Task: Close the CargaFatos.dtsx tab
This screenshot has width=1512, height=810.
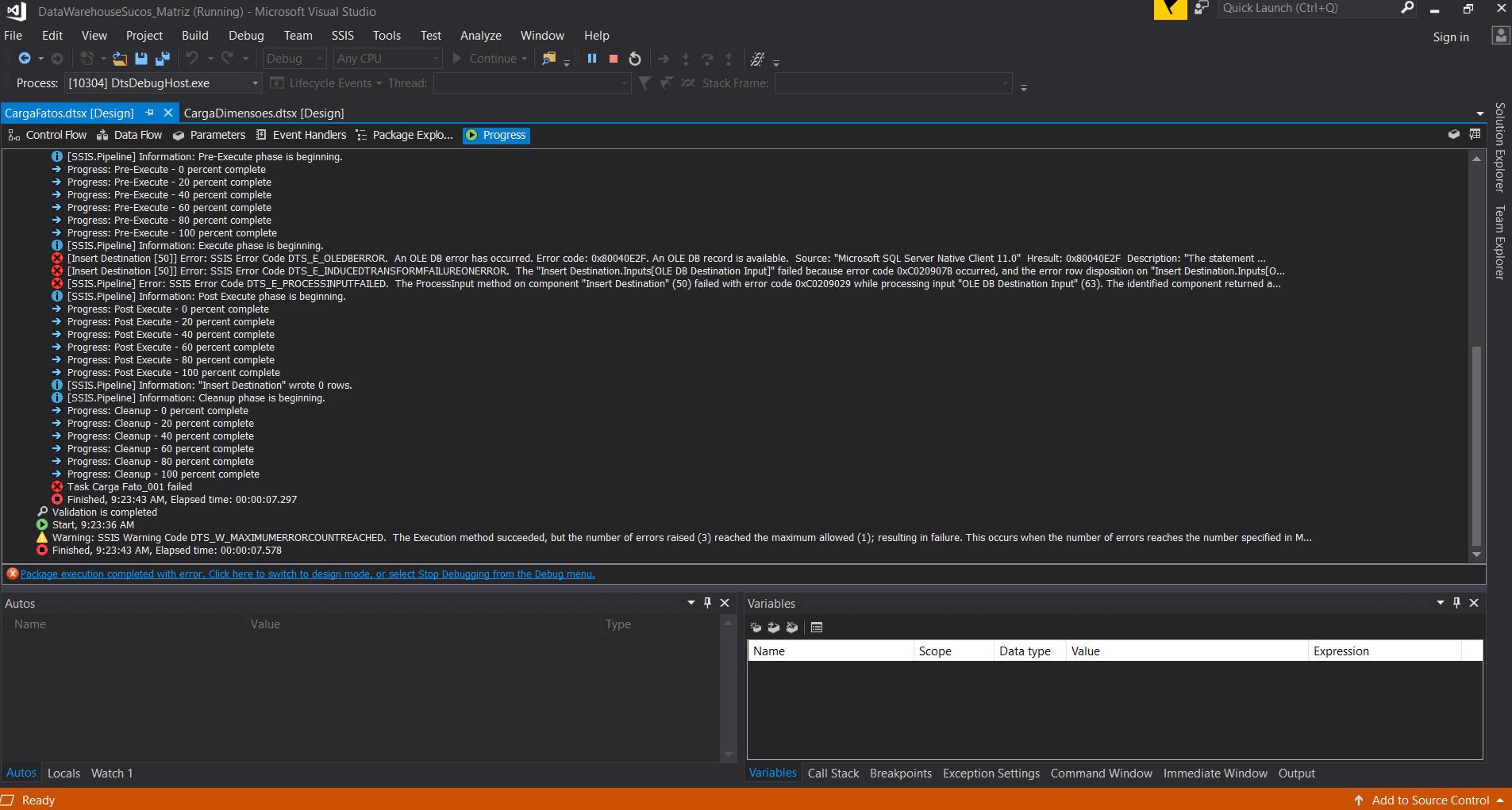Action: click(168, 113)
